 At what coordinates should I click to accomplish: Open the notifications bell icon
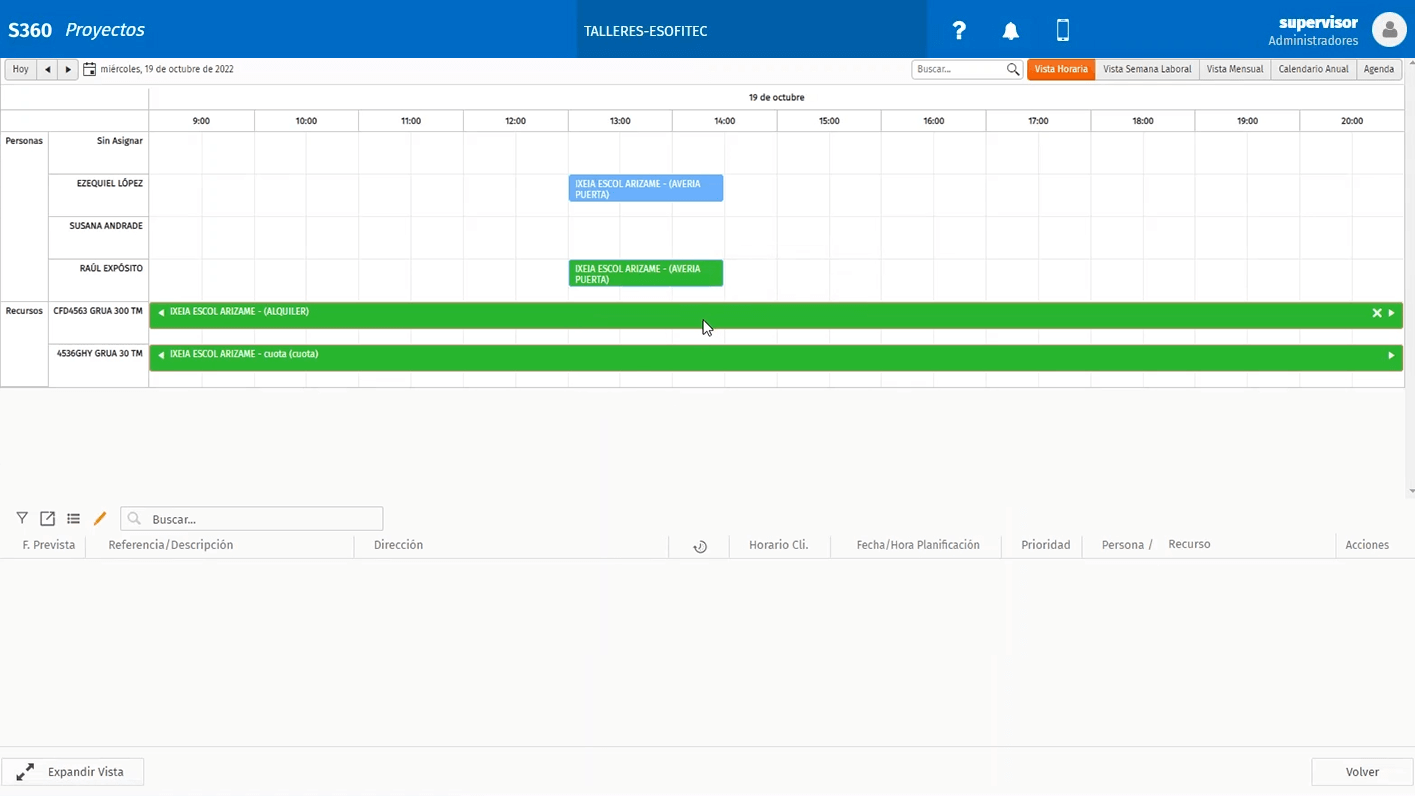(x=1011, y=31)
